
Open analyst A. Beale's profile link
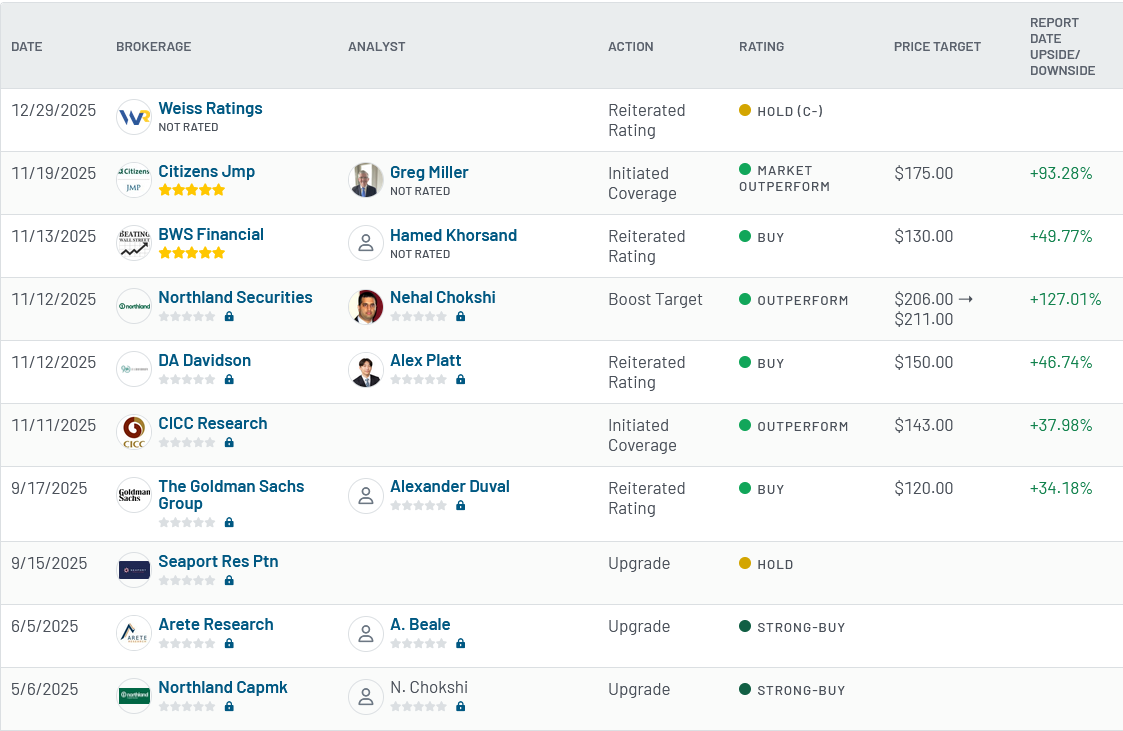(x=420, y=624)
